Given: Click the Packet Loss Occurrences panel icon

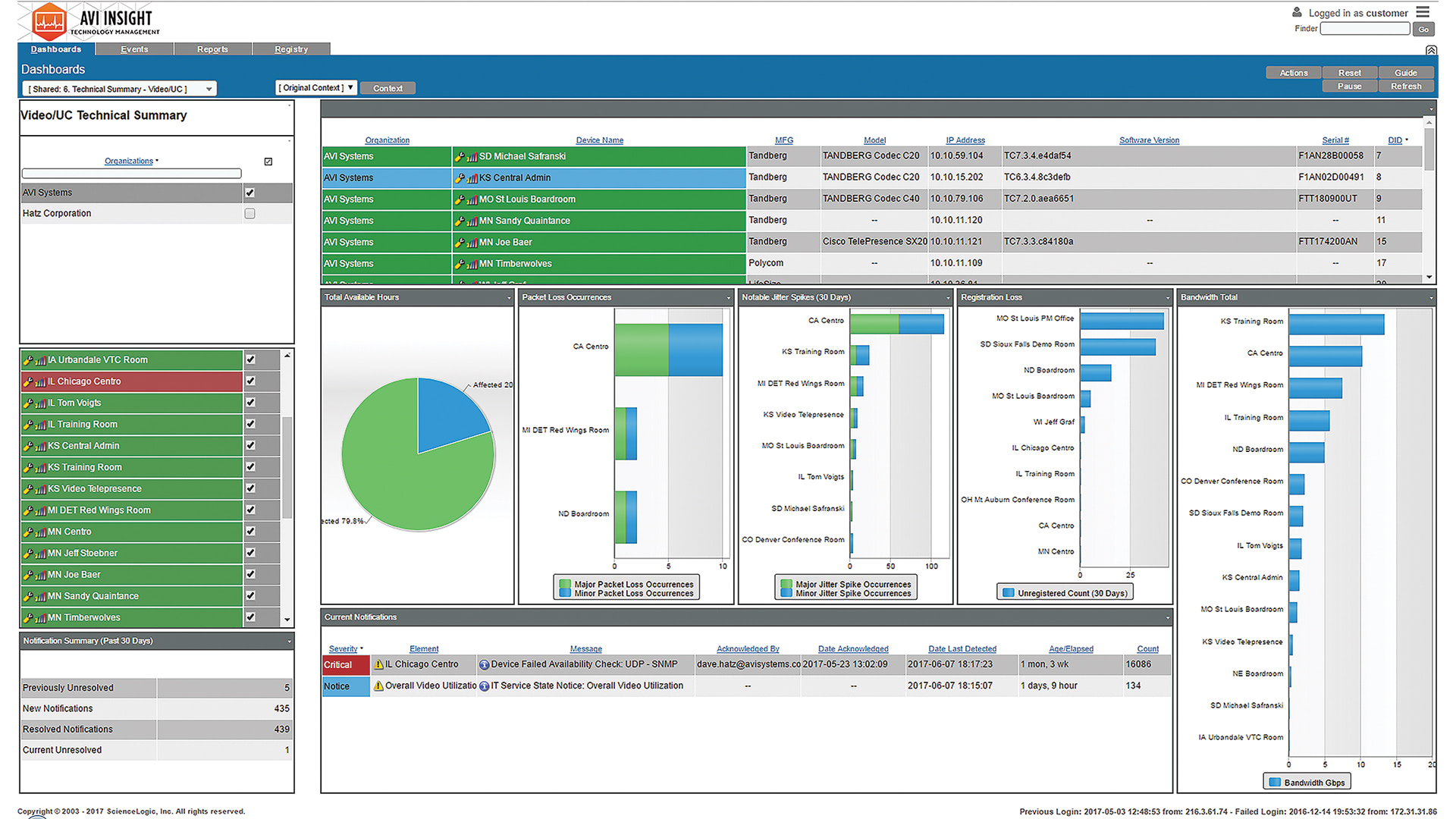Looking at the screenshot, I should pyautogui.click(x=726, y=297).
